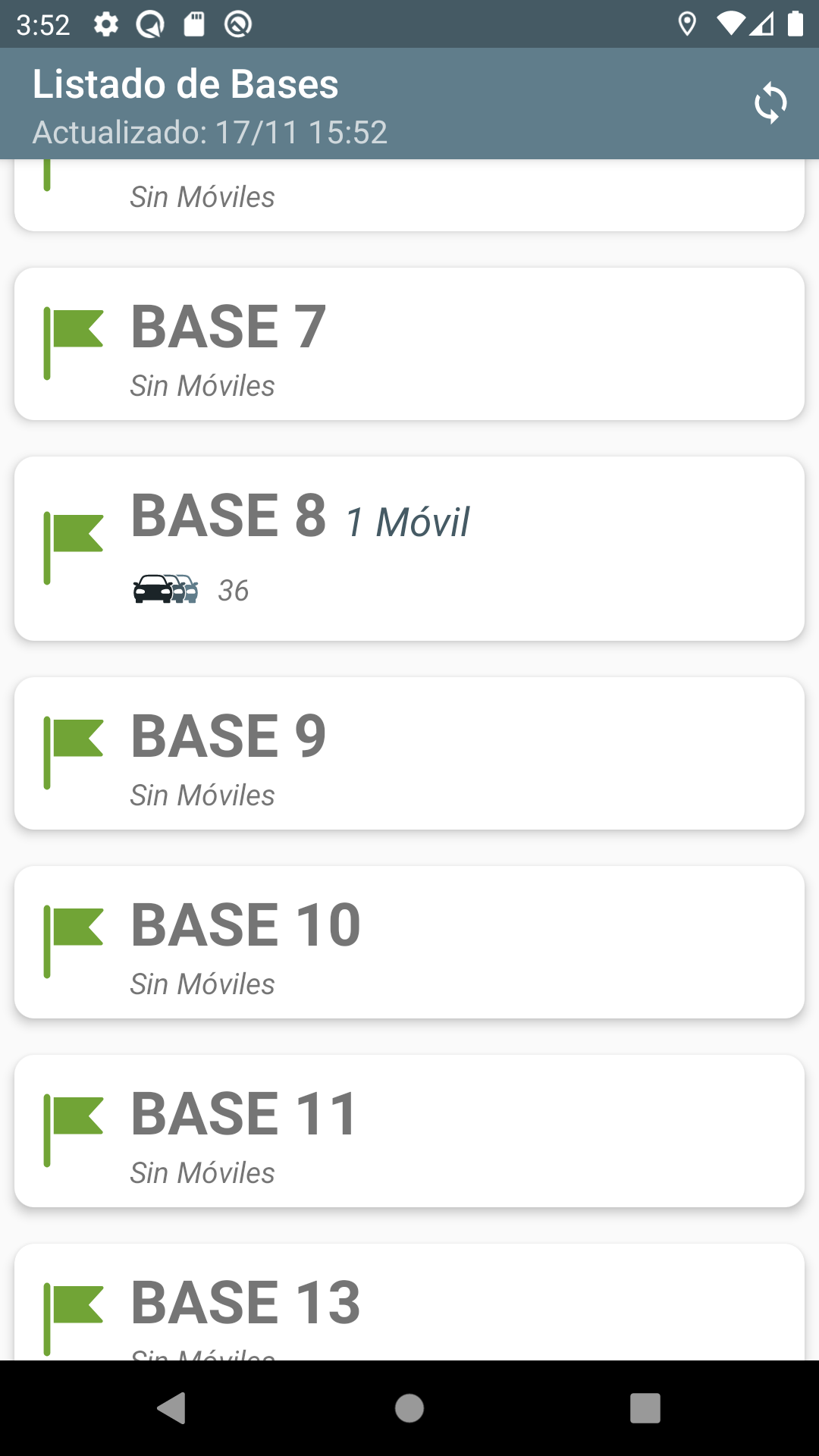Click the green flag icon for BASE 7
The height and width of the screenshot is (1456, 819).
74,344
